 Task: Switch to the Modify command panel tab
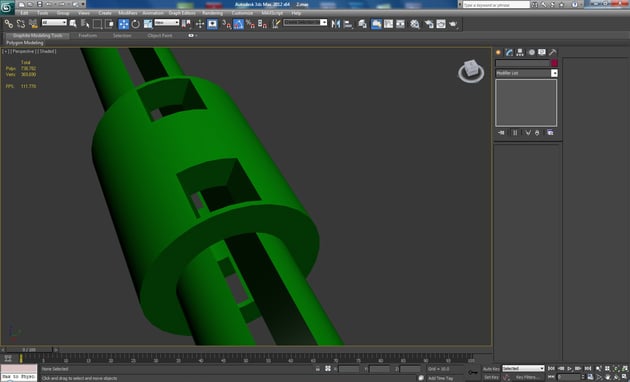click(509, 52)
